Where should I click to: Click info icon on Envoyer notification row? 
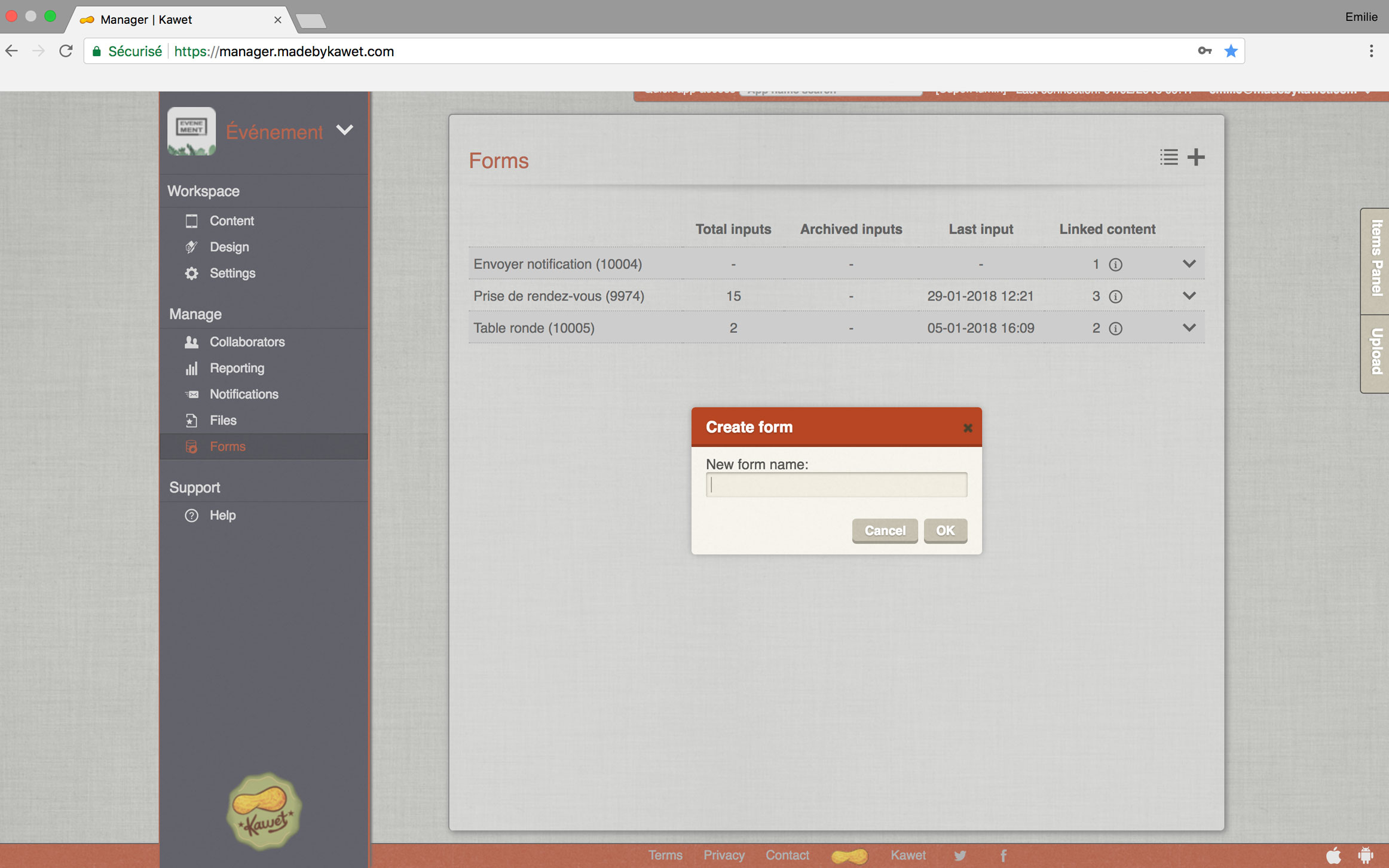(x=1115, y=264)
